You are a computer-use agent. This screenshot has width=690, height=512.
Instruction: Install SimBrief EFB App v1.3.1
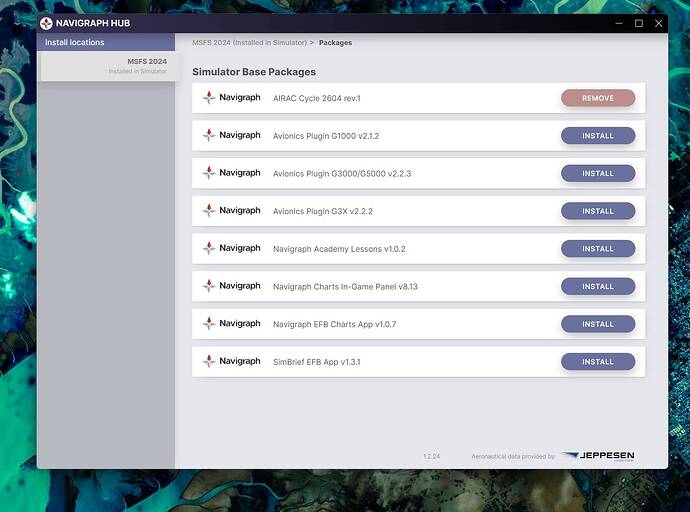point(598,362)
